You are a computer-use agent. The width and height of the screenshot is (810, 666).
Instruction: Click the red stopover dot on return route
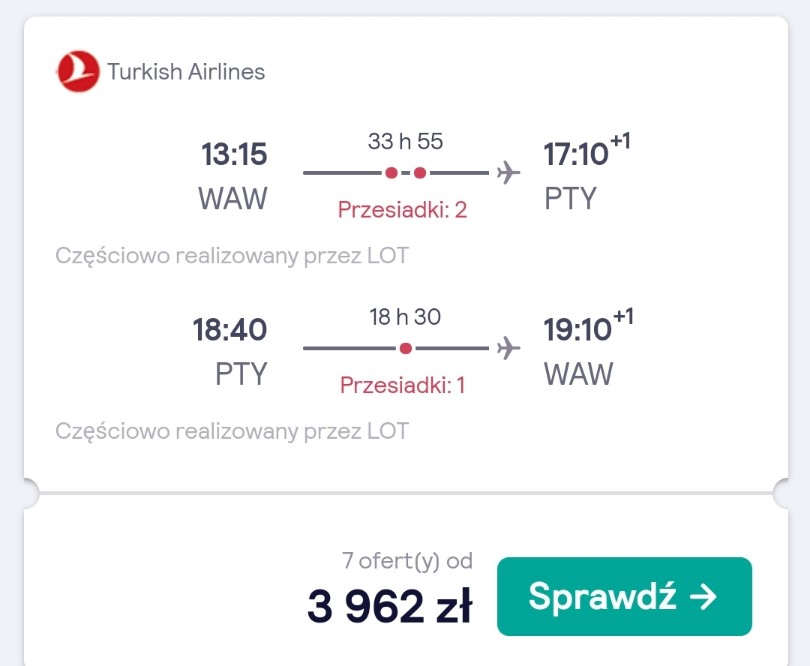pos(406,349)
